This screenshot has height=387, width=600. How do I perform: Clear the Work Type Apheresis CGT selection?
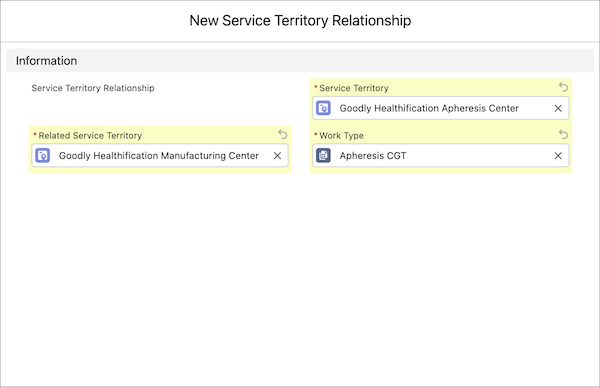click(x=558, y=156)
